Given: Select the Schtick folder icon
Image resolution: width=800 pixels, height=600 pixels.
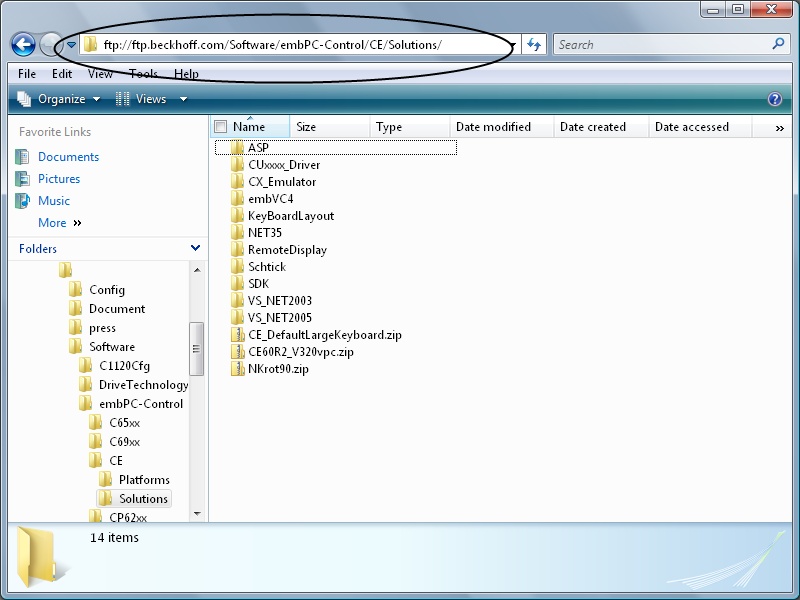Looking at the screenshot, I should click(x=237, y=266).
